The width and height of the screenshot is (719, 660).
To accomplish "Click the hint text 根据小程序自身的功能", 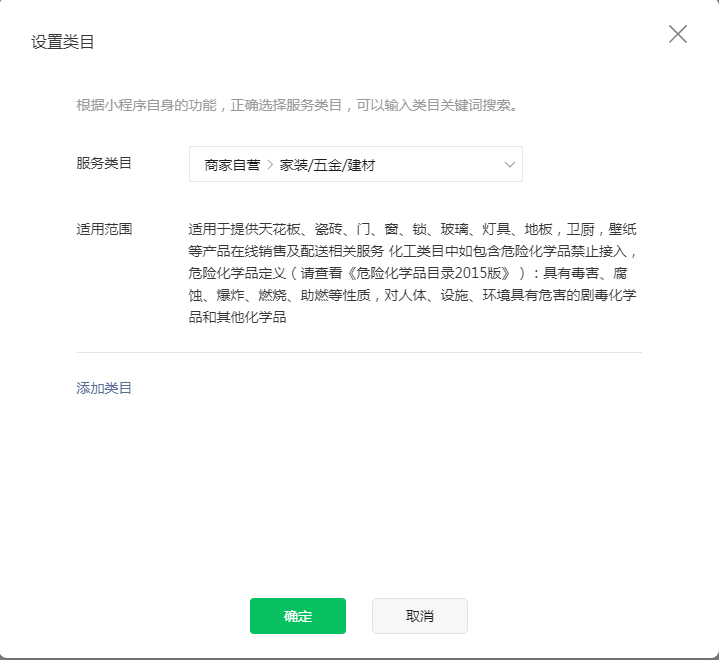I will [146, 105].
